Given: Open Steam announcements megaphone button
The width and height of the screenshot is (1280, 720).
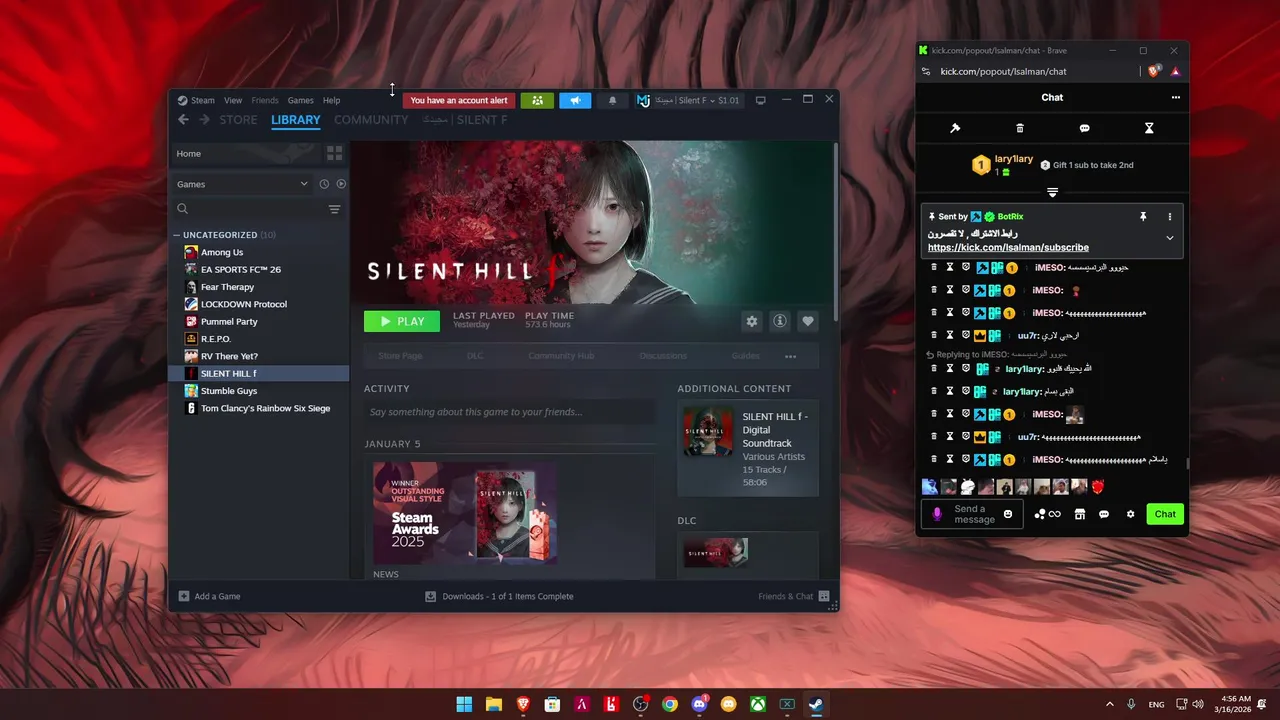Looking at the screenshot, I should point(575,100).
